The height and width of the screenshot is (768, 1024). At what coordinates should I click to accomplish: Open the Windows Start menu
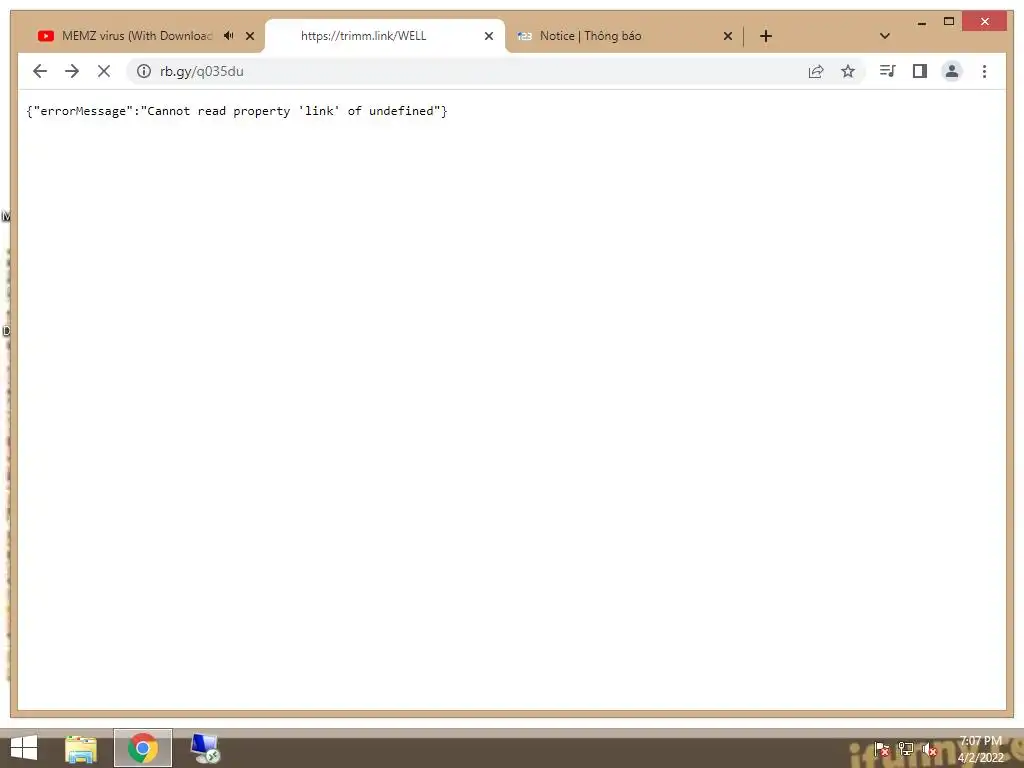24,748
